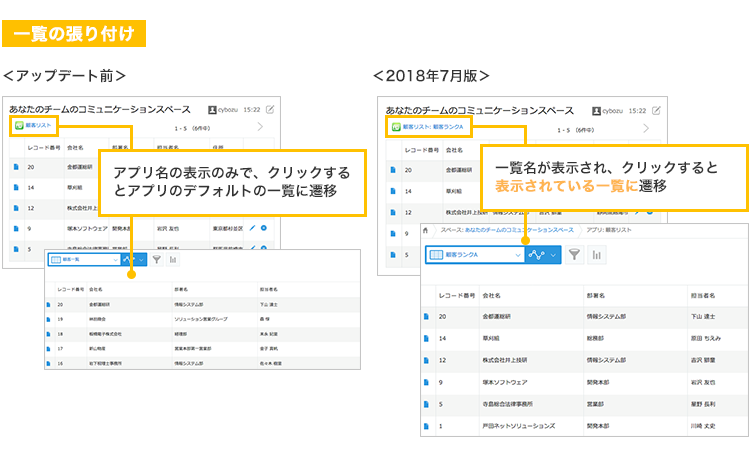750x460 pixels.
Task: Click the filter funnel icon beside 顧客ランクA view
Action: 575,255
